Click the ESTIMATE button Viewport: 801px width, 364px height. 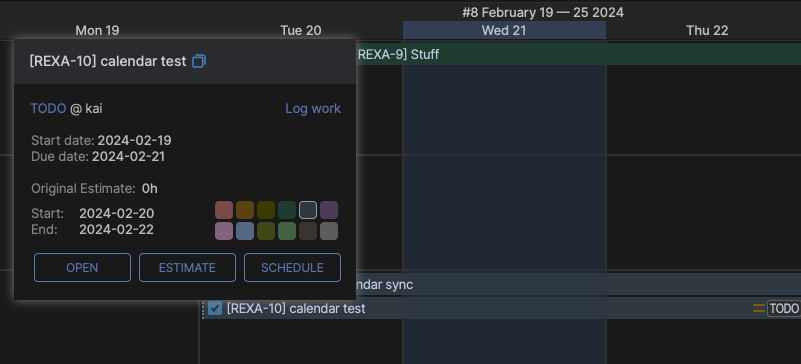[x=187, y=268]
